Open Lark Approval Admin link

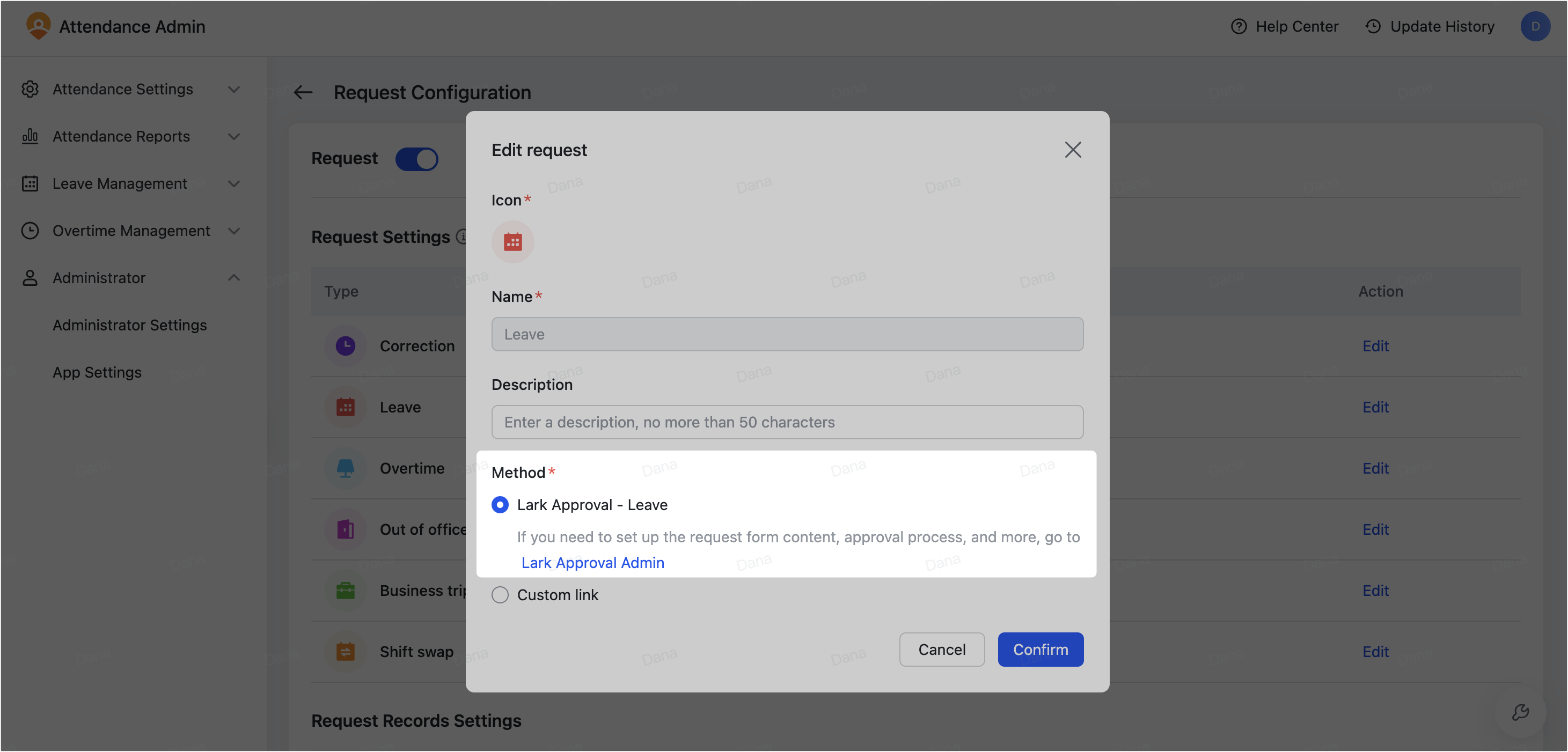click(x=592, y=563)
